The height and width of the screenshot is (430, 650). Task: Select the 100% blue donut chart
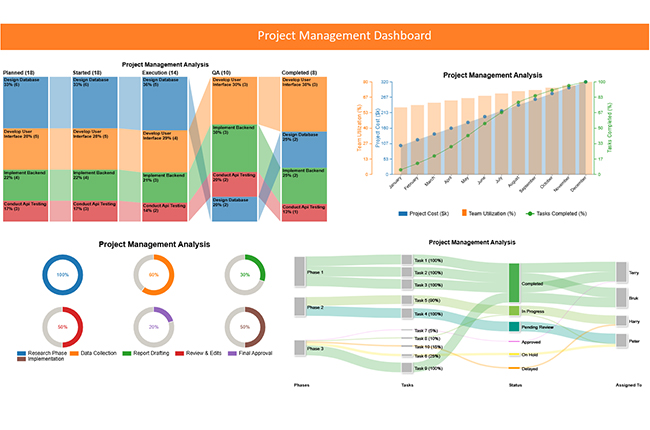[62, 274]
